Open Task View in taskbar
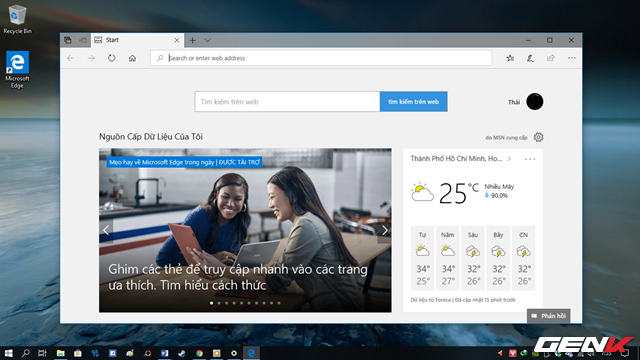Image resolution: width=640 pixels, height=360 pixels. pos(42,353)
